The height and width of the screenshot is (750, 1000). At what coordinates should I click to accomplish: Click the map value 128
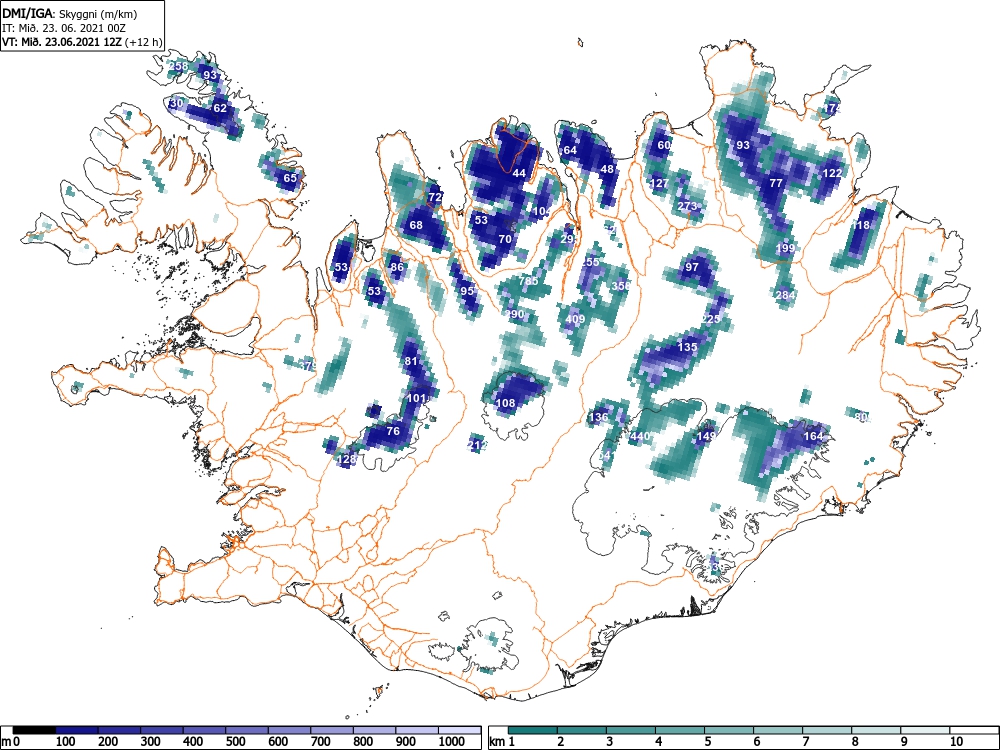(346, 459)
